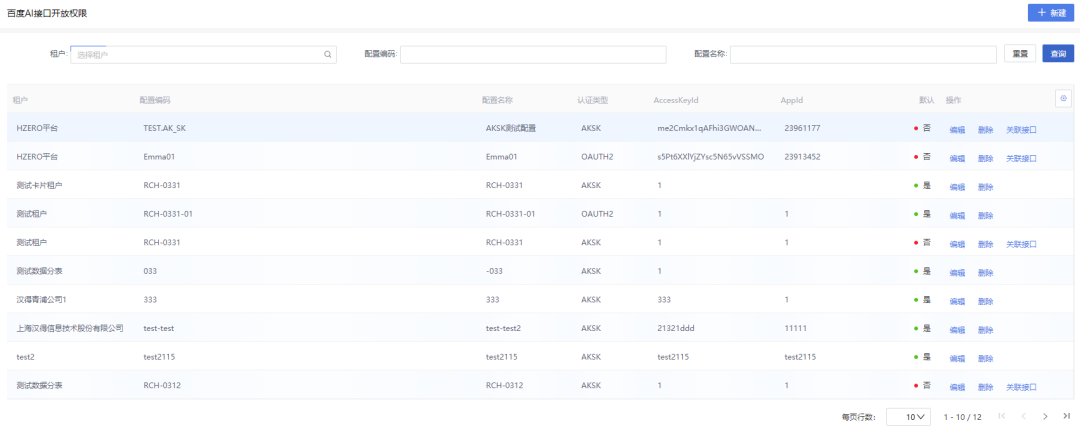
Task: Click the previous page arrow
Action: coord(1023,416)
